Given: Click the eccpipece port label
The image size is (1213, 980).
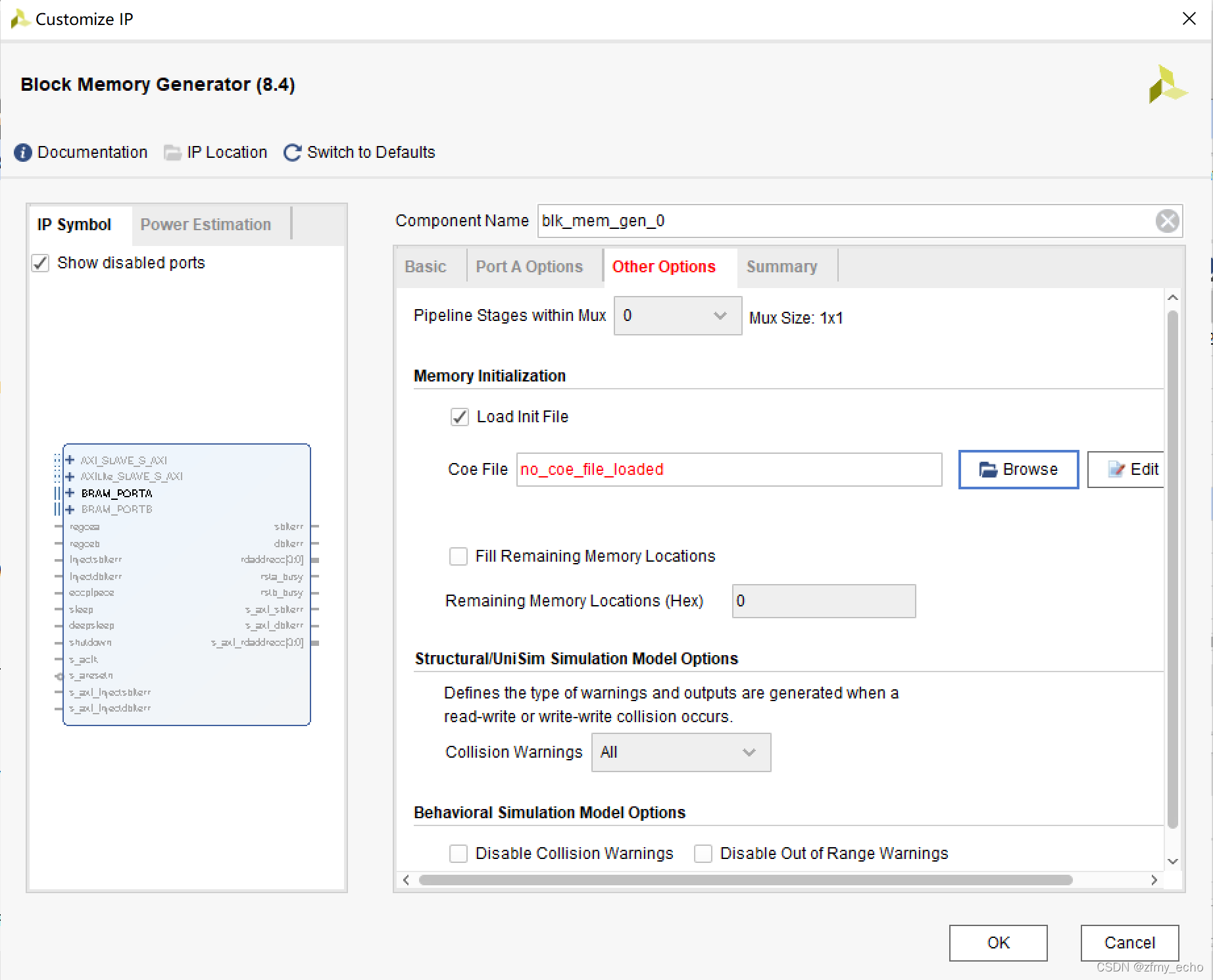Looking at the screenshot, I should click(91, 593).
